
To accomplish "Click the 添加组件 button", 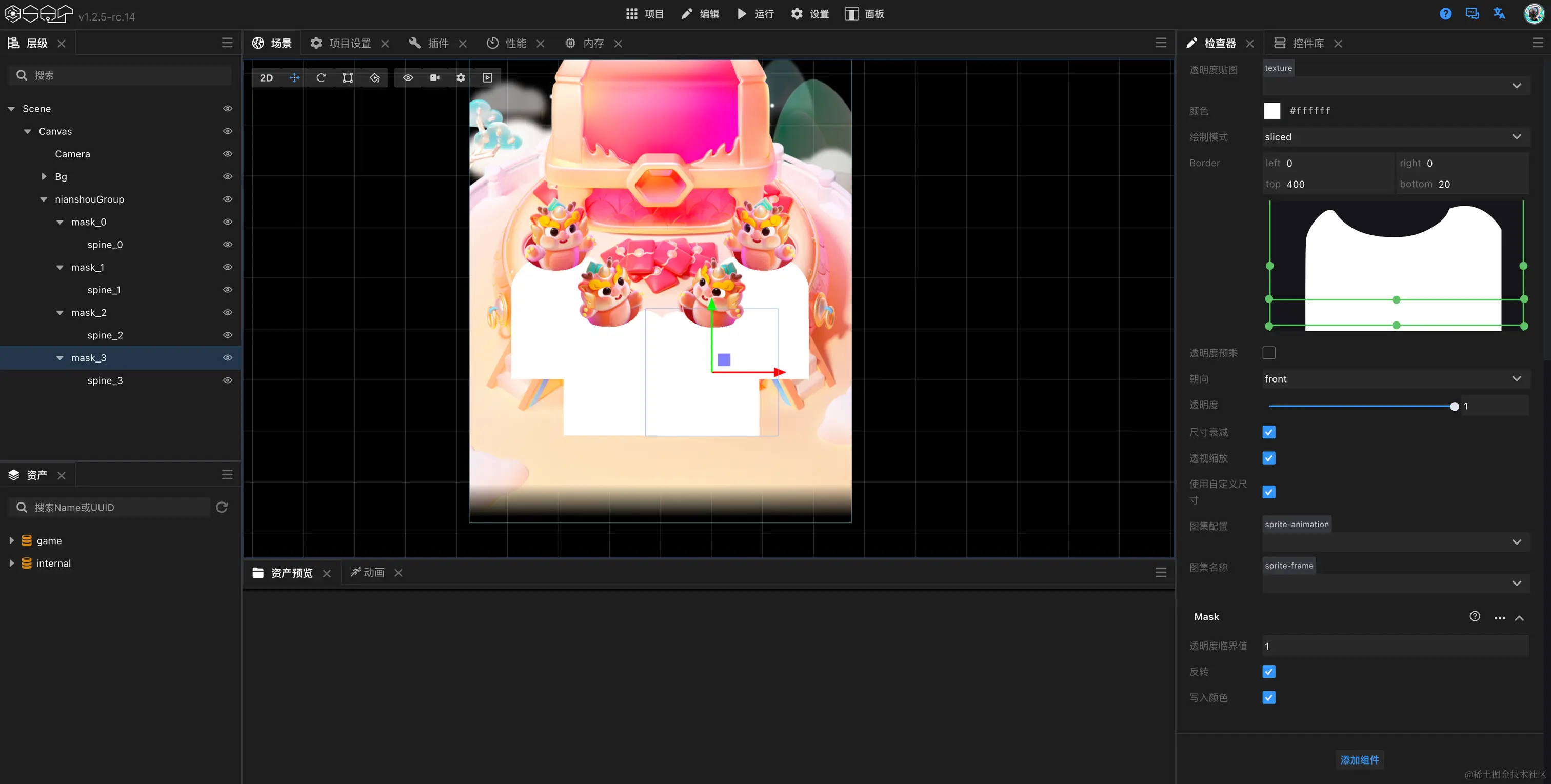I will [1359, 760].
